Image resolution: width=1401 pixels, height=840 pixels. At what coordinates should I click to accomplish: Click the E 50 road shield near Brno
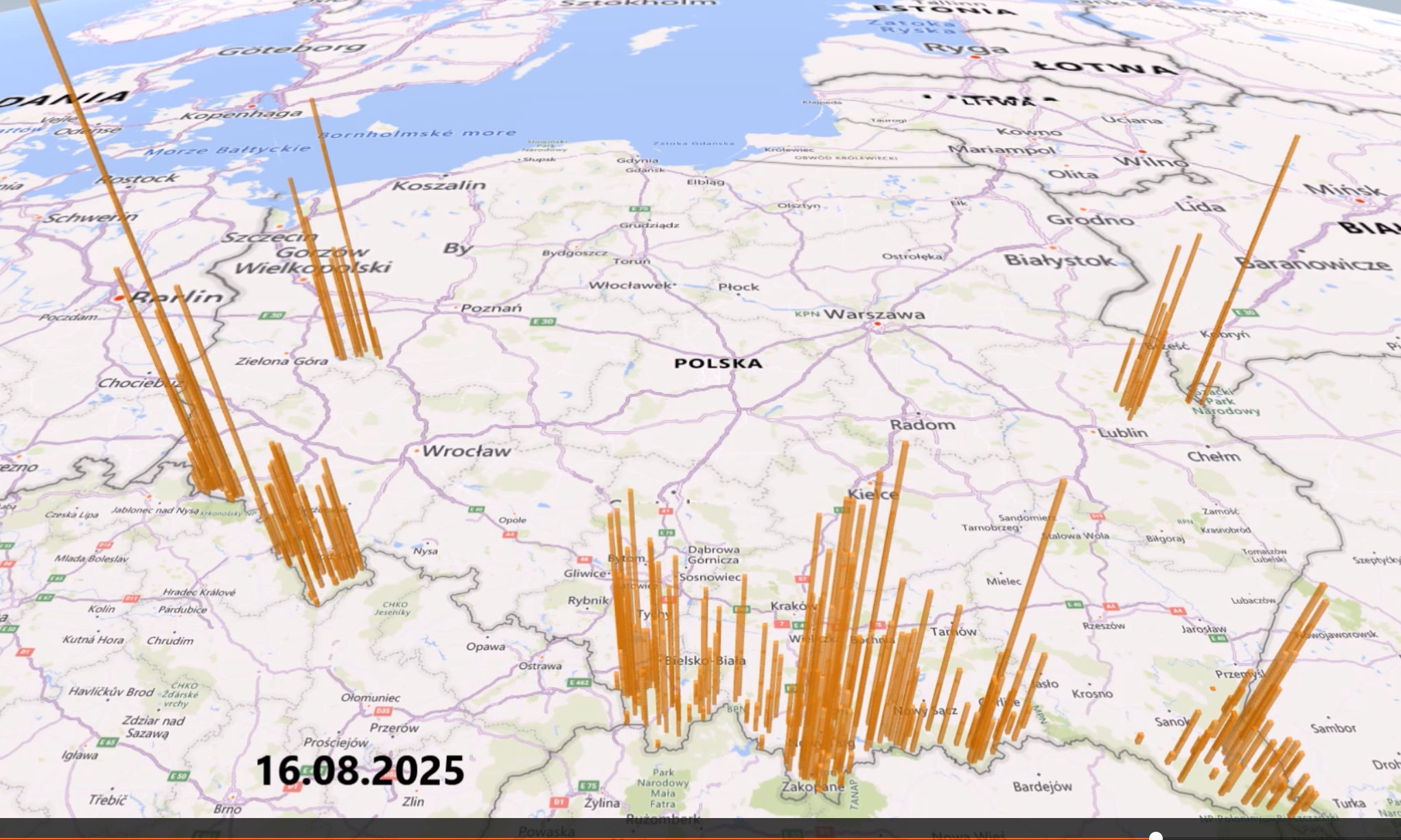point(177,776)
